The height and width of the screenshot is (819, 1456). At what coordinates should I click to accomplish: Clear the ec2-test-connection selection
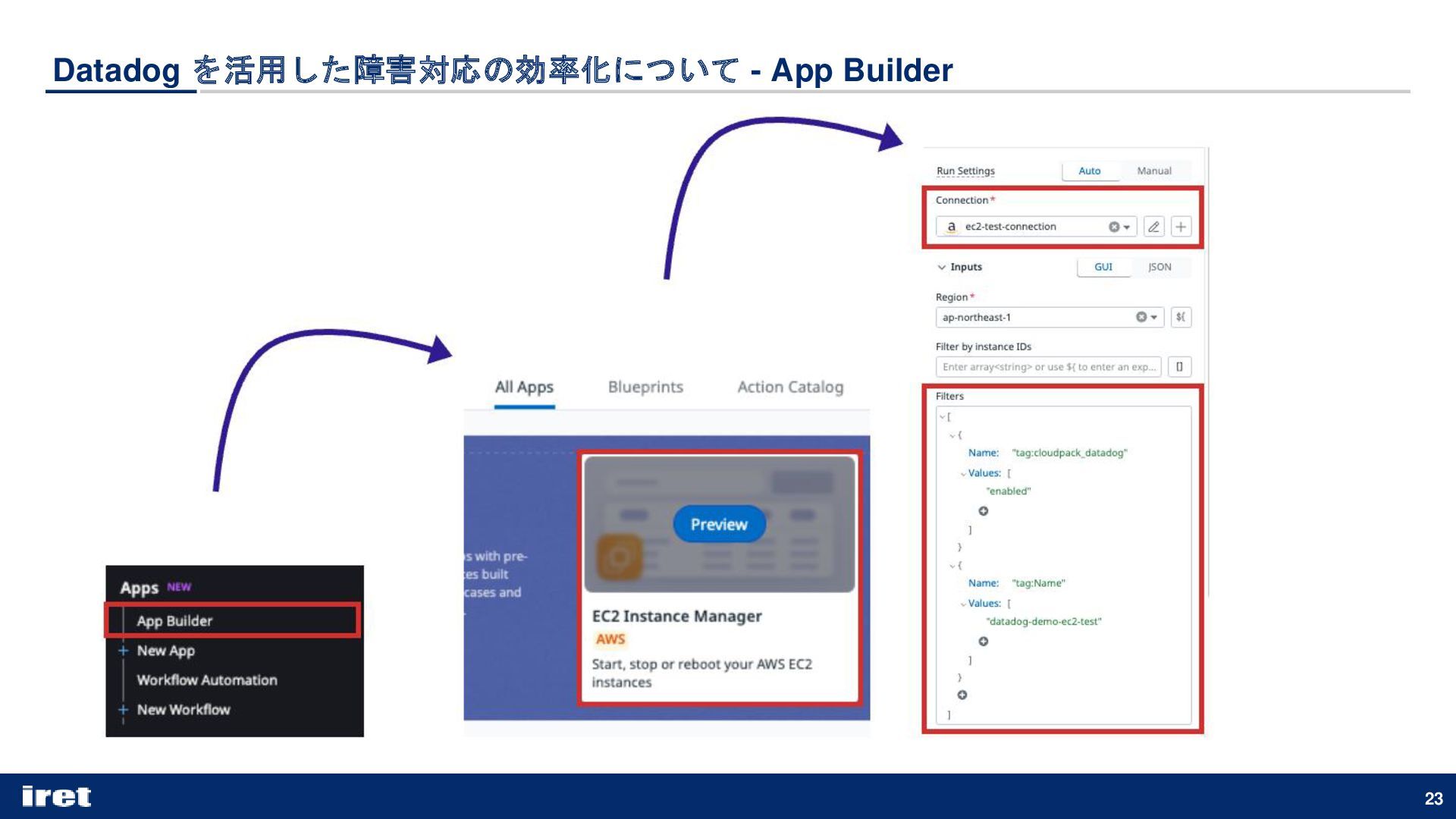click(1114, 227)
